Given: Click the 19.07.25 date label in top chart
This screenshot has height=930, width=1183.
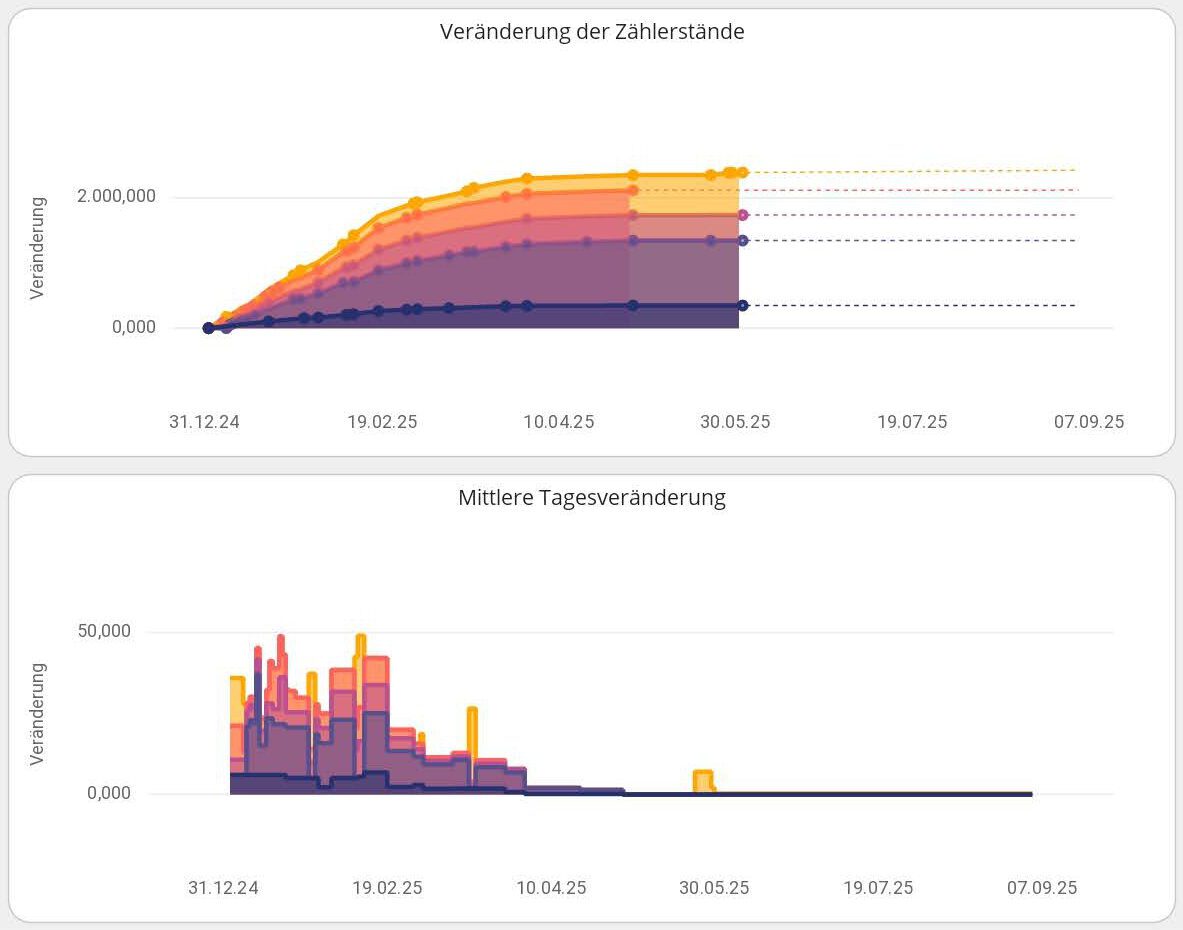Looking at the screenshot, I should 912,422.
